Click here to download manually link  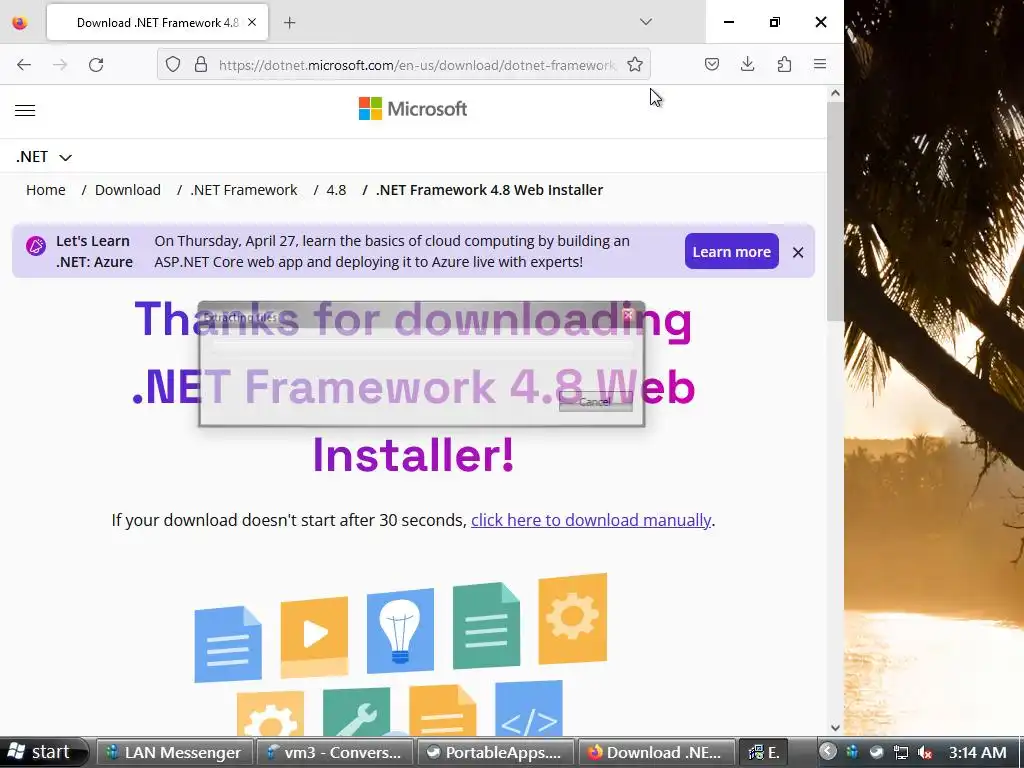(591, 520)
